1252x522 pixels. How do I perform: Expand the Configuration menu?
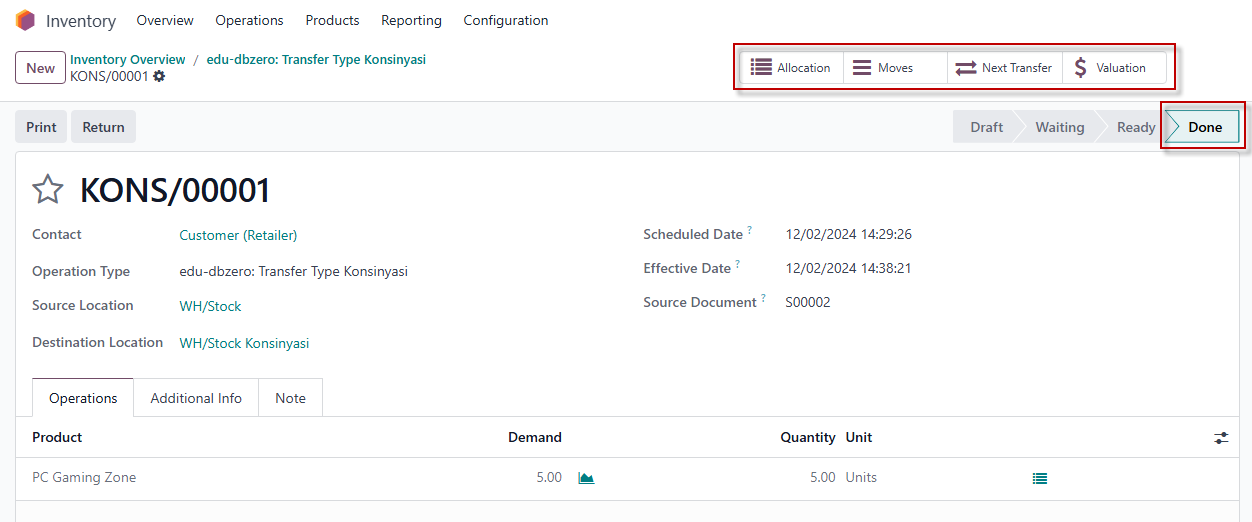pyautogui.click(x=505, y=20)
